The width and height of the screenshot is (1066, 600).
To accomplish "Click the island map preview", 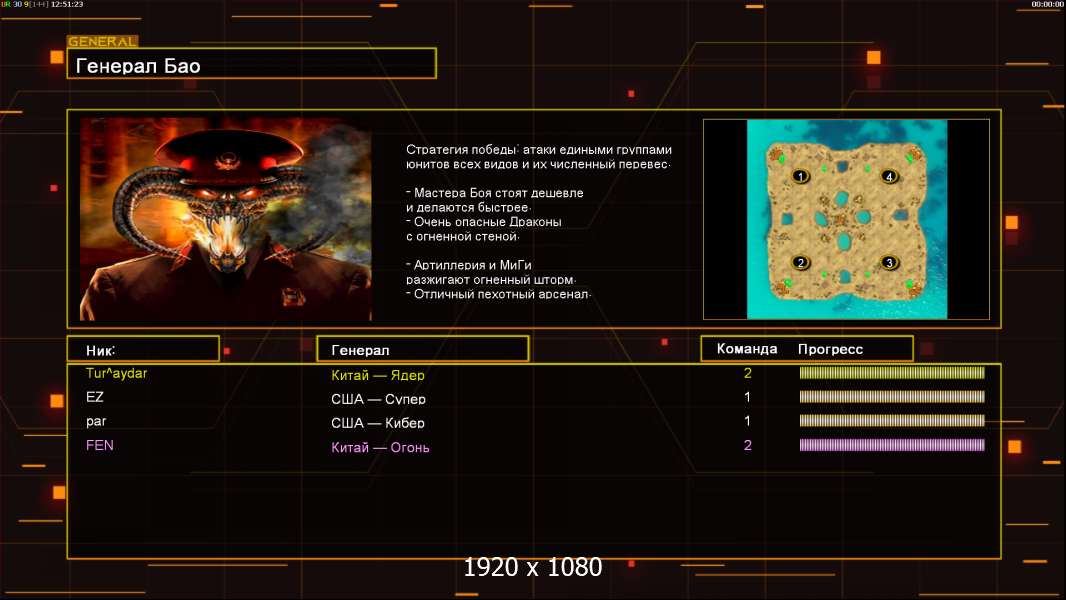I will [x=847, y=219].
